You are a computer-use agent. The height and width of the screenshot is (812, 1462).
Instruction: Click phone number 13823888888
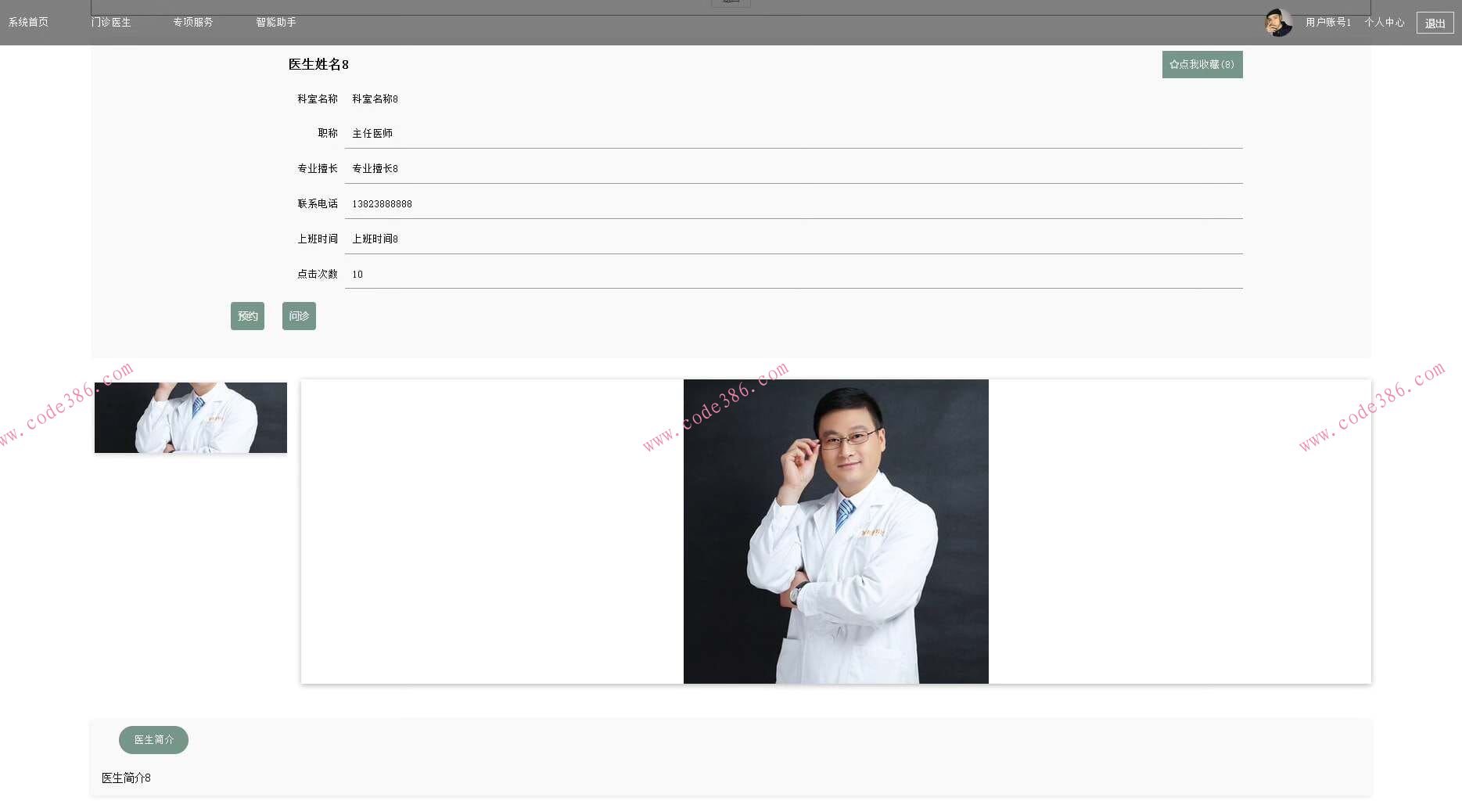point(382,204)
